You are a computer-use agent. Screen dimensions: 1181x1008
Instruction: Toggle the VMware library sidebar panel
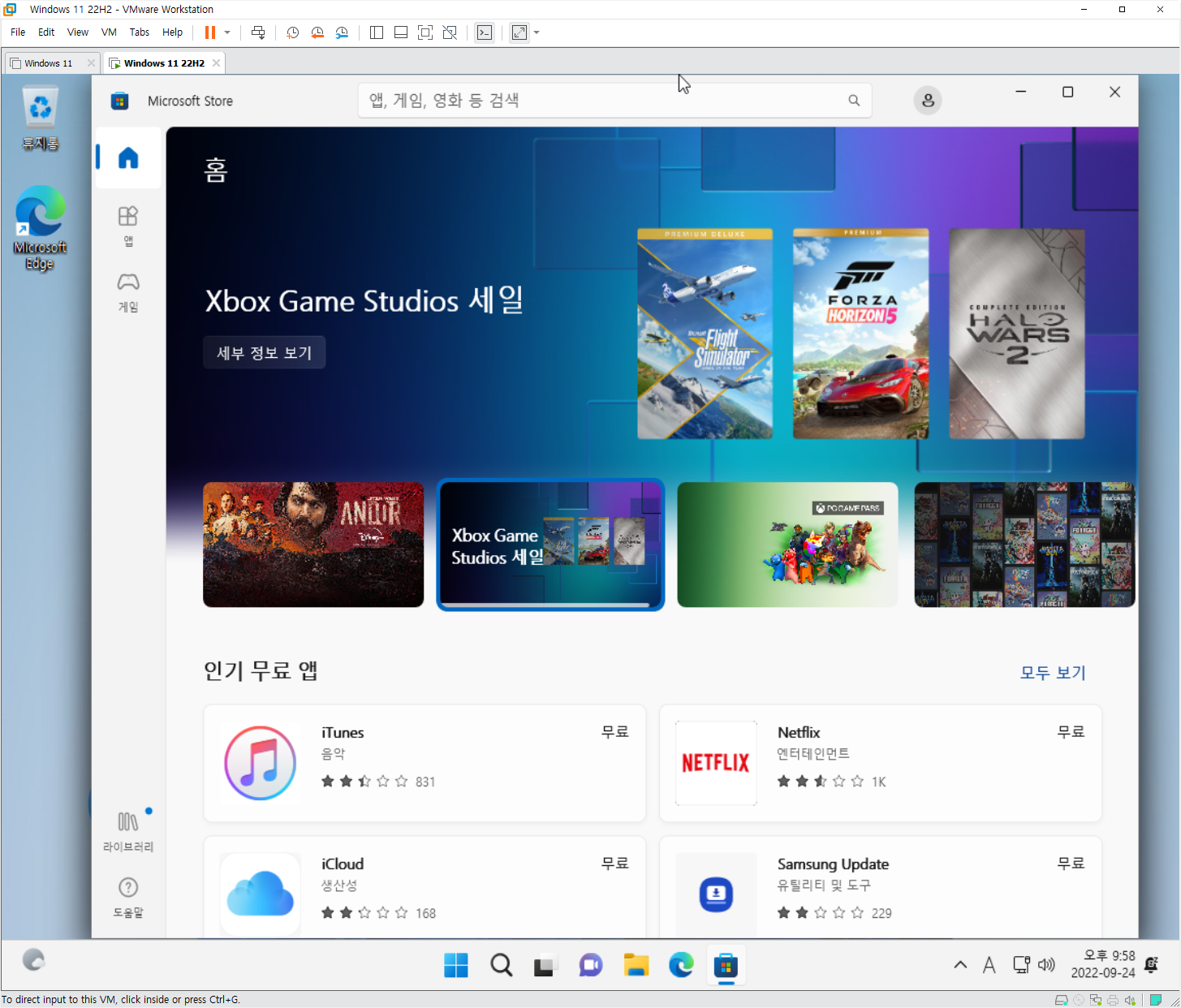[x=377, y=32]
